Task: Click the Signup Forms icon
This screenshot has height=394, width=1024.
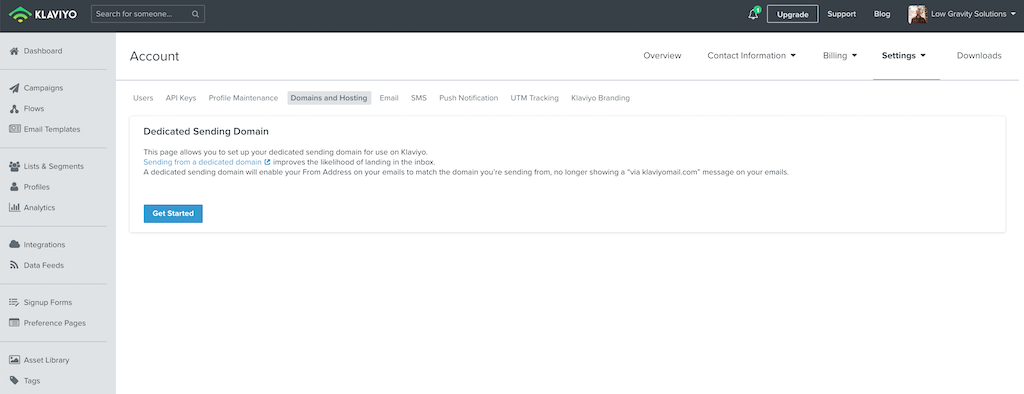Action: click(x=14, y=303)
